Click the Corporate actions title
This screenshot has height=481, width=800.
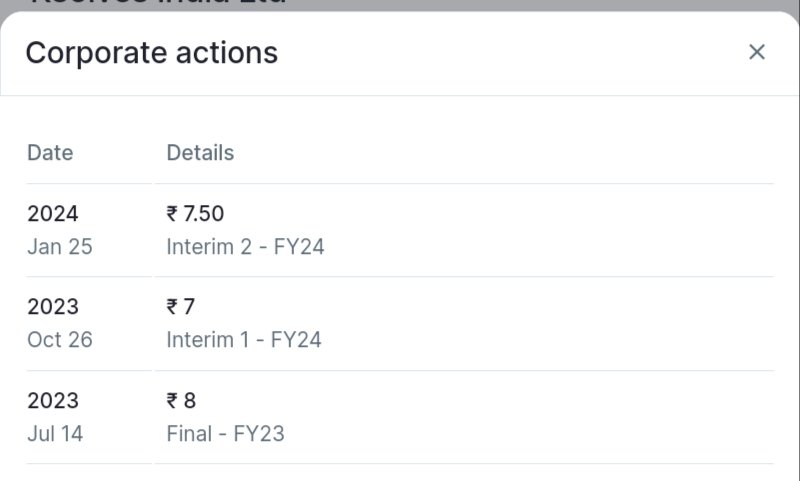152,53
